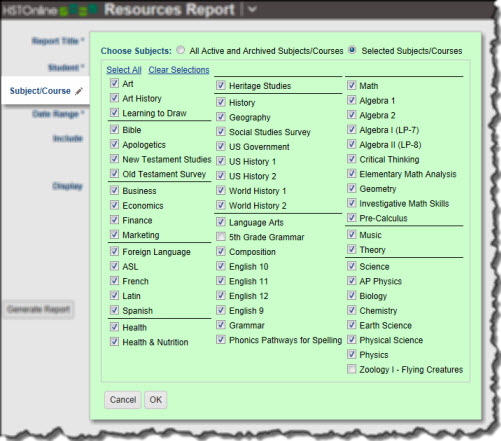Uncheck the Heritage Studies checkbox

click(221, 85)
